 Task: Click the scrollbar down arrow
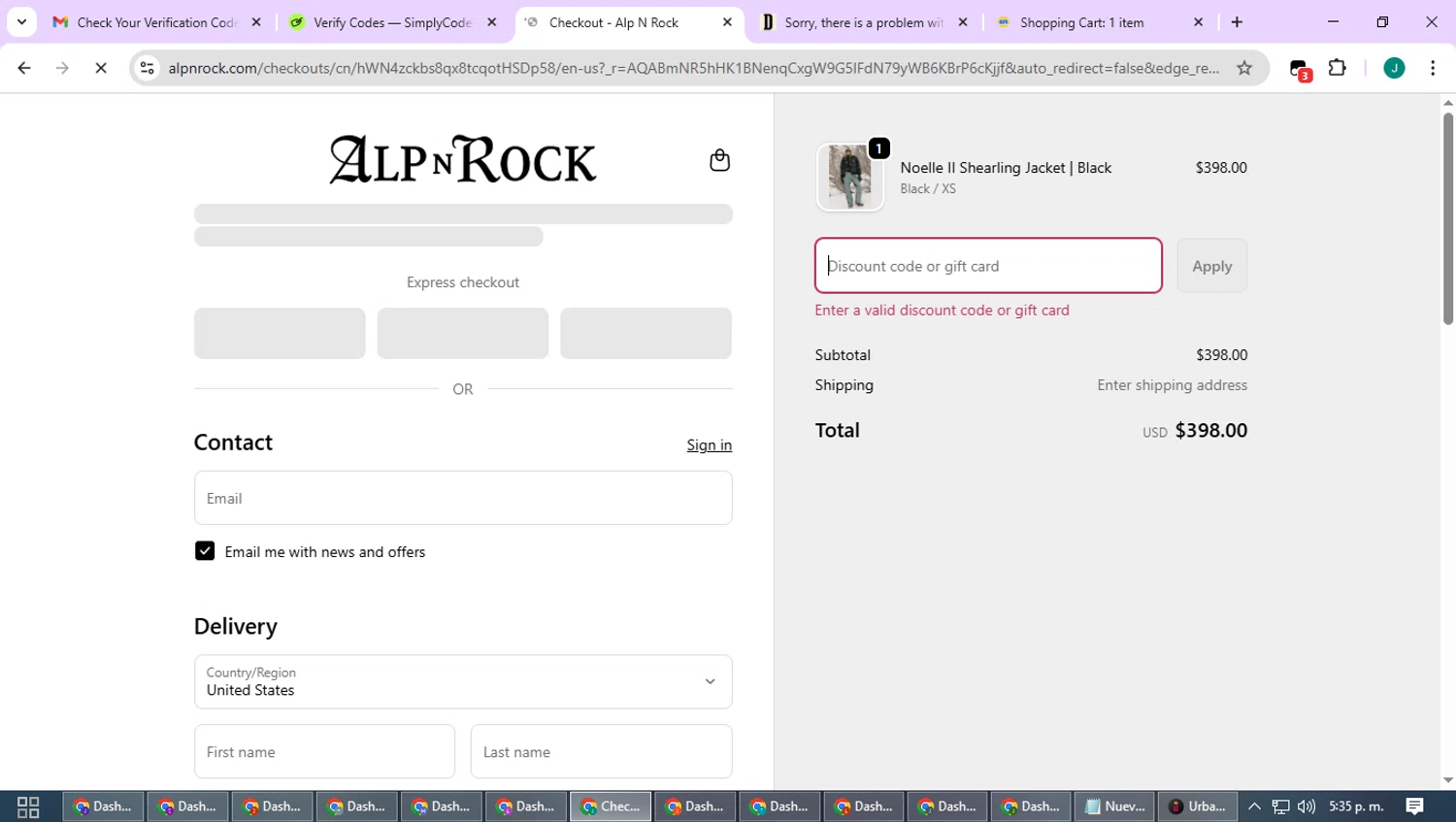[1448, 780]
